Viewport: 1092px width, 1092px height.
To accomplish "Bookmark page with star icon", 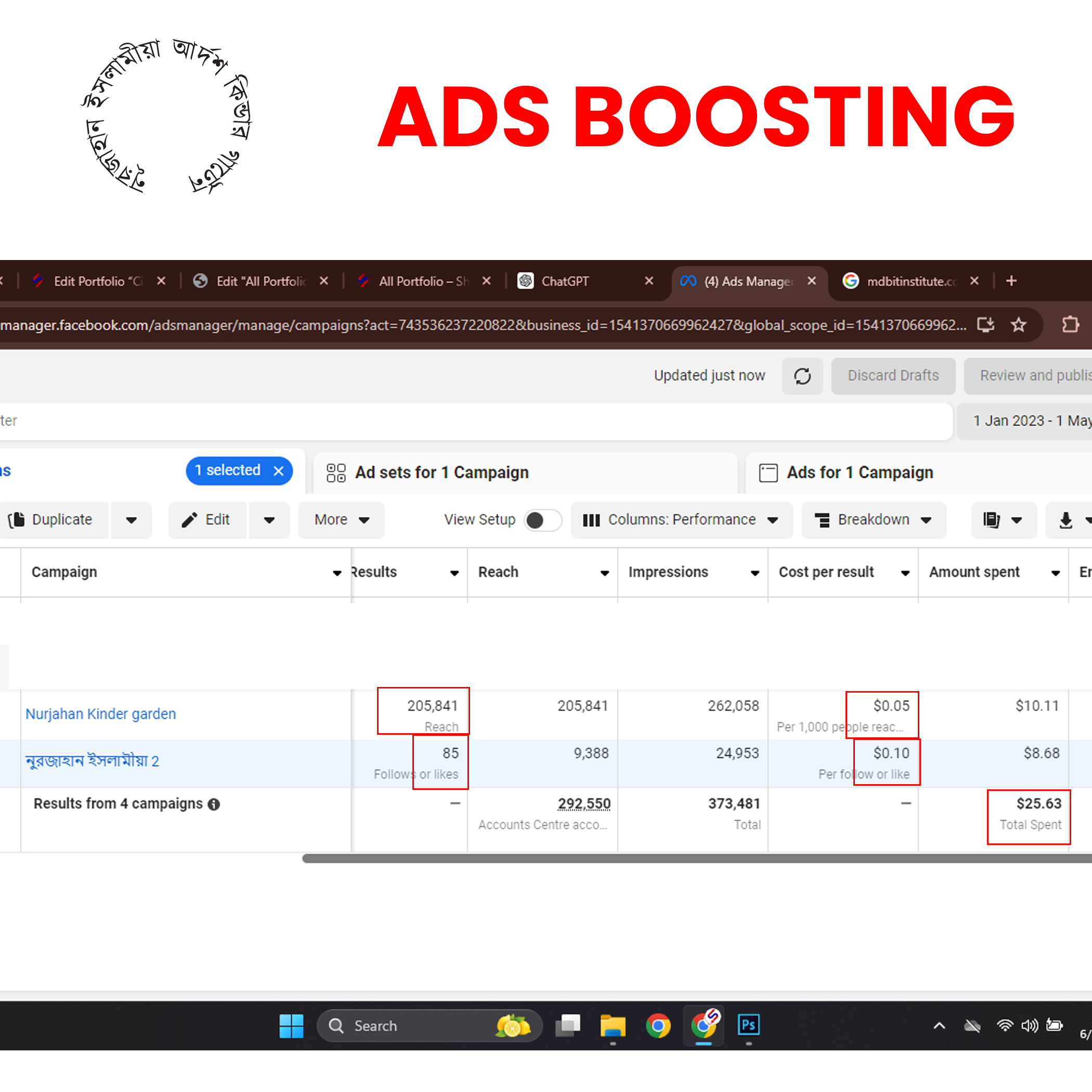I will click(1019, 325).
